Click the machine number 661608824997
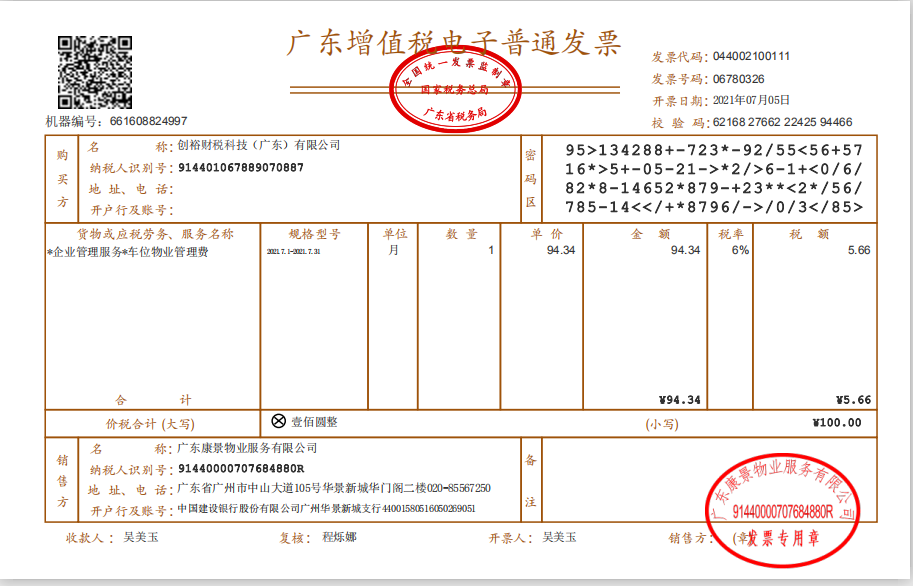This screenshot has height=586, width=913. click(x=148, y=121)
